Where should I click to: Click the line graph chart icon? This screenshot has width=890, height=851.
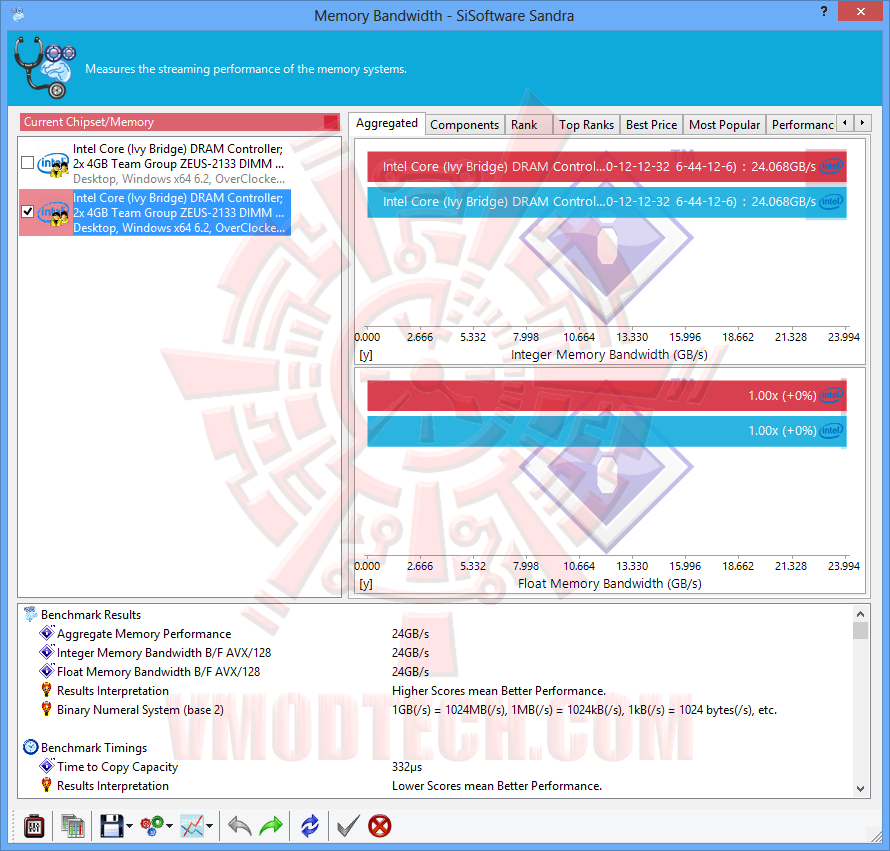(x=192, y=826)
